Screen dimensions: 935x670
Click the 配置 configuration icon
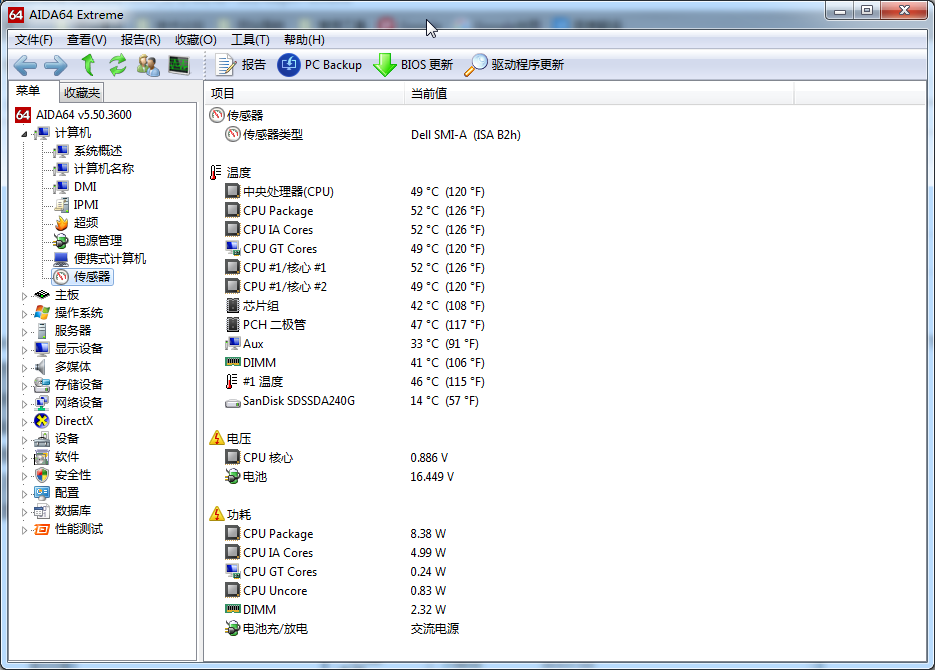click(42, 493)
